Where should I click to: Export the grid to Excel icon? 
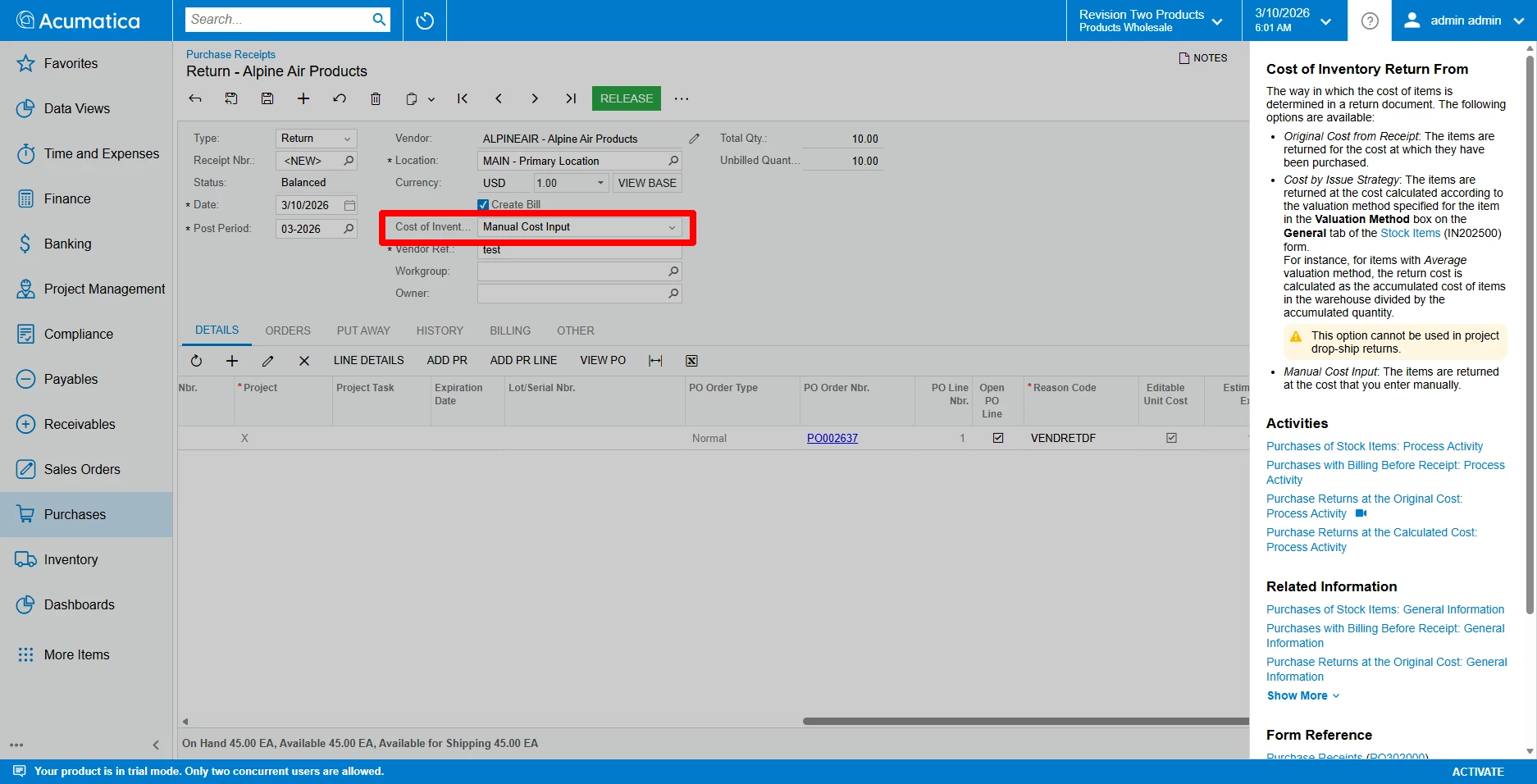tap(691, 361)
